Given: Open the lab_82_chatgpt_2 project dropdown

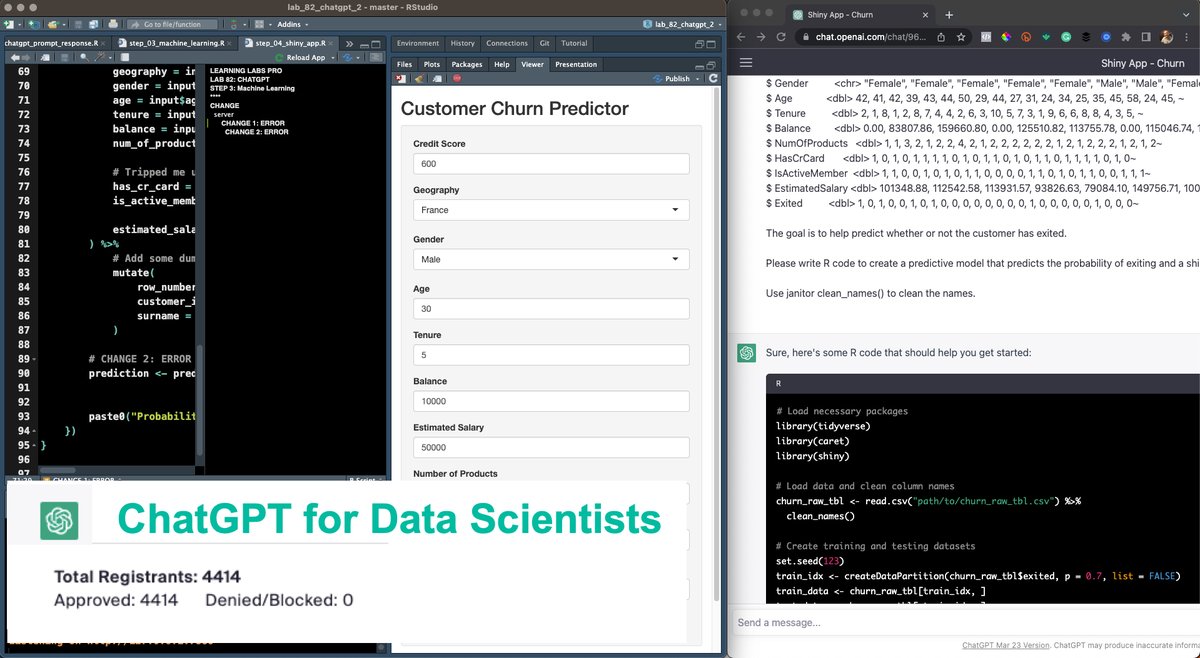Looking at the screenshot, I should 683,23.
